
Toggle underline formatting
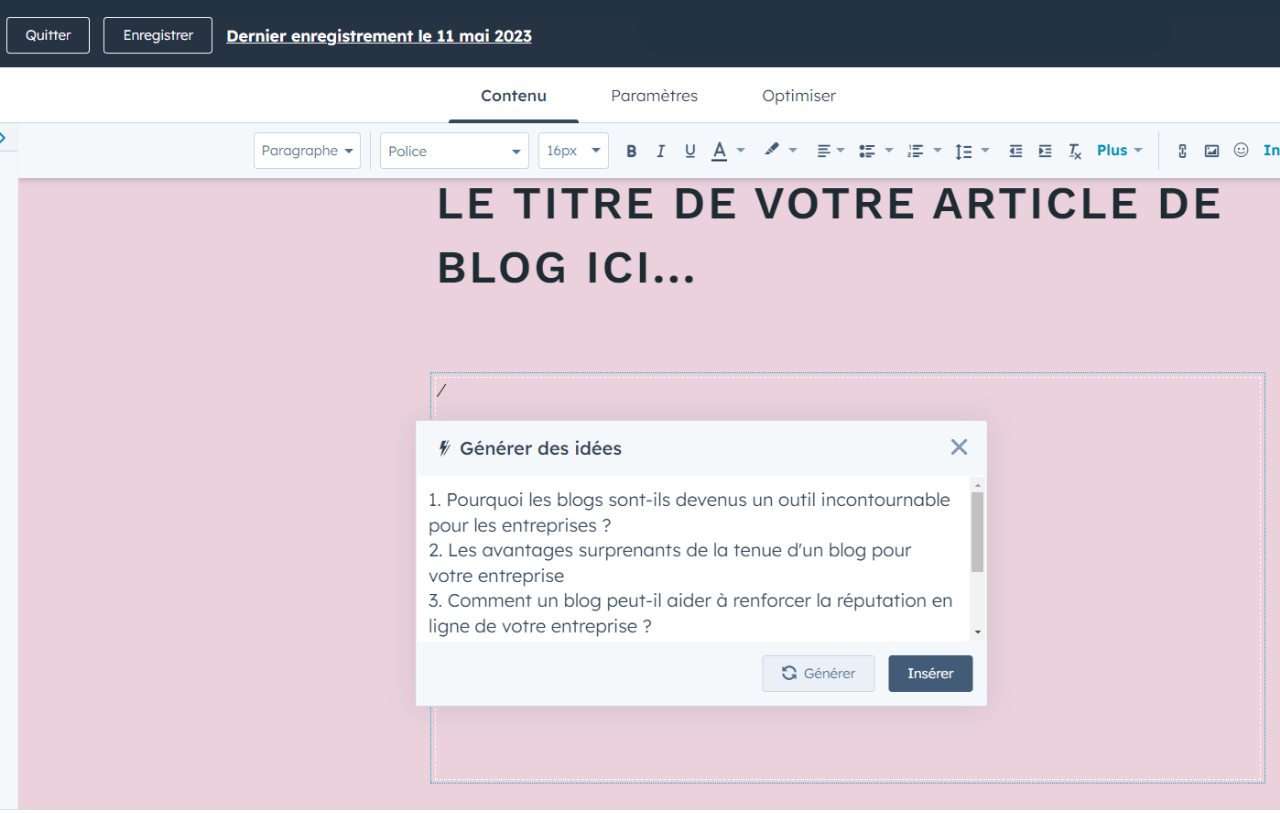click(690, 151)
